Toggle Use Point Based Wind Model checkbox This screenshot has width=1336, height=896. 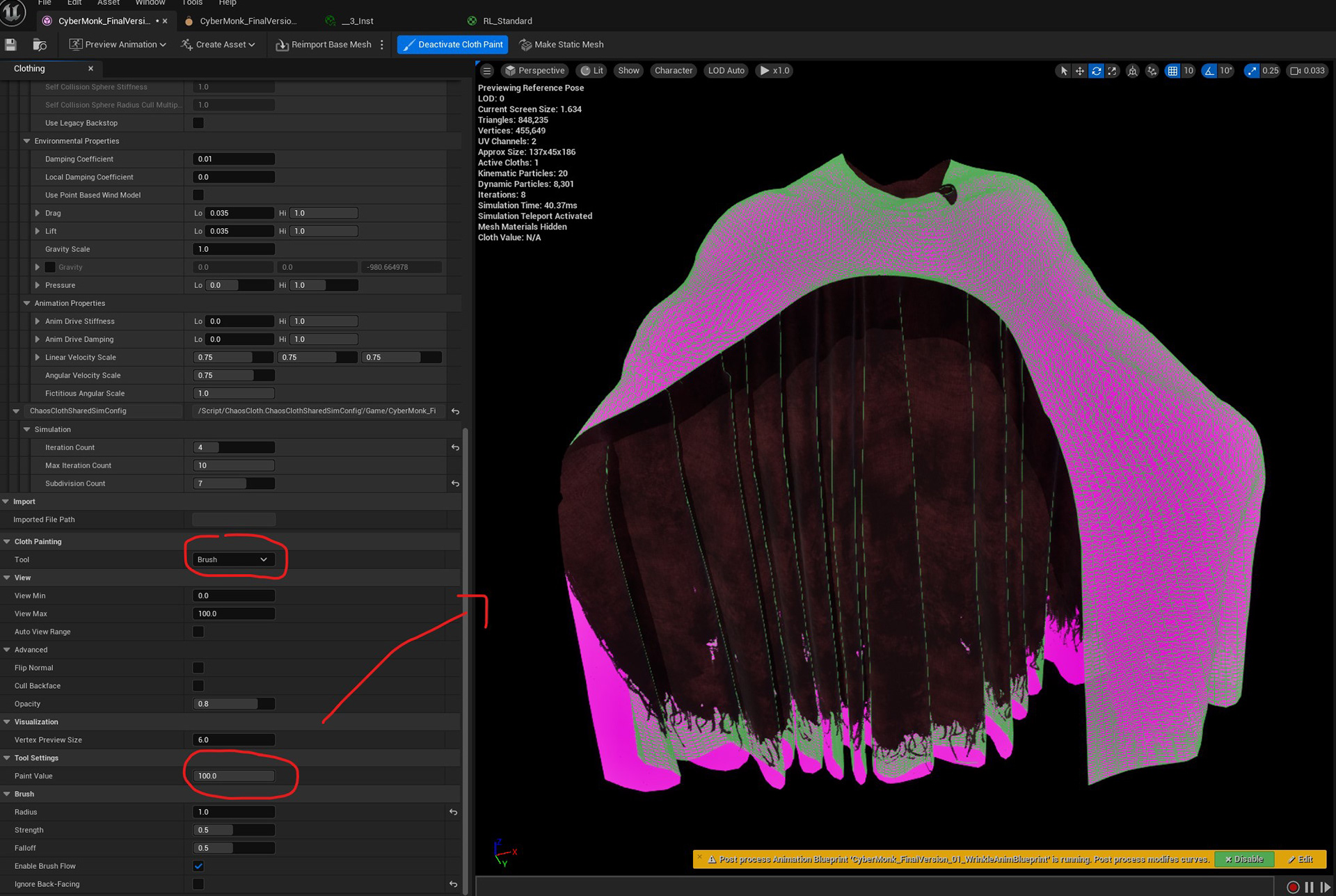tap(198, 195)
